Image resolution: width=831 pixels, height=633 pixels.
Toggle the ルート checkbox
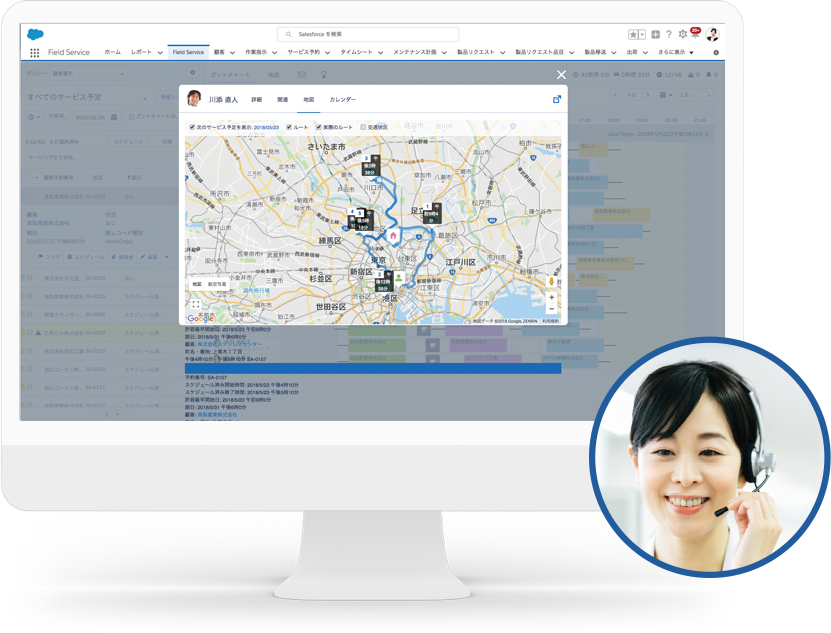pos(289,127)
